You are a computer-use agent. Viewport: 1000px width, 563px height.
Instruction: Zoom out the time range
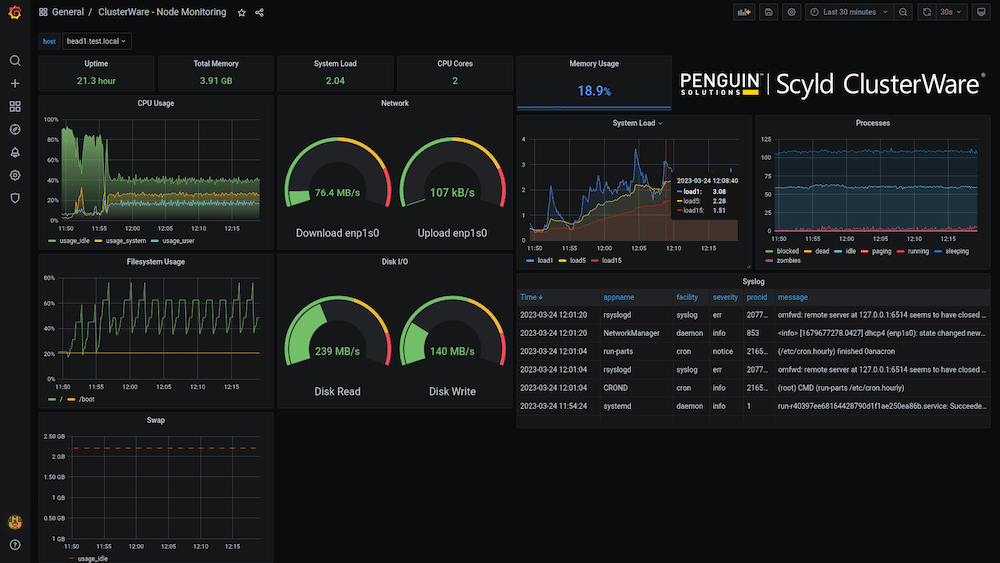(903, 12)
